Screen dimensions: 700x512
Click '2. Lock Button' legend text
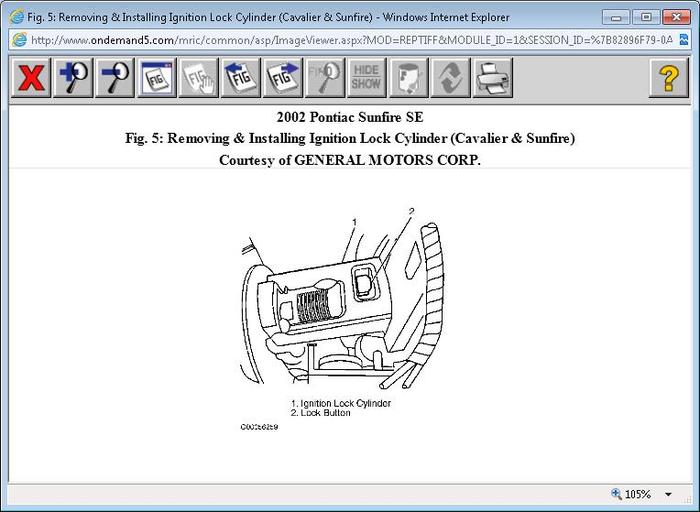pyautogui.click(x=321, y=413)
